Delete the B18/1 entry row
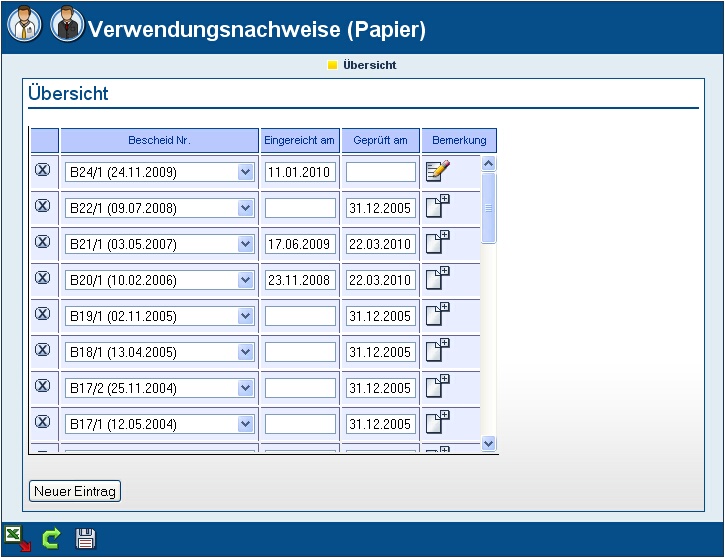 (x=43, y=350)
